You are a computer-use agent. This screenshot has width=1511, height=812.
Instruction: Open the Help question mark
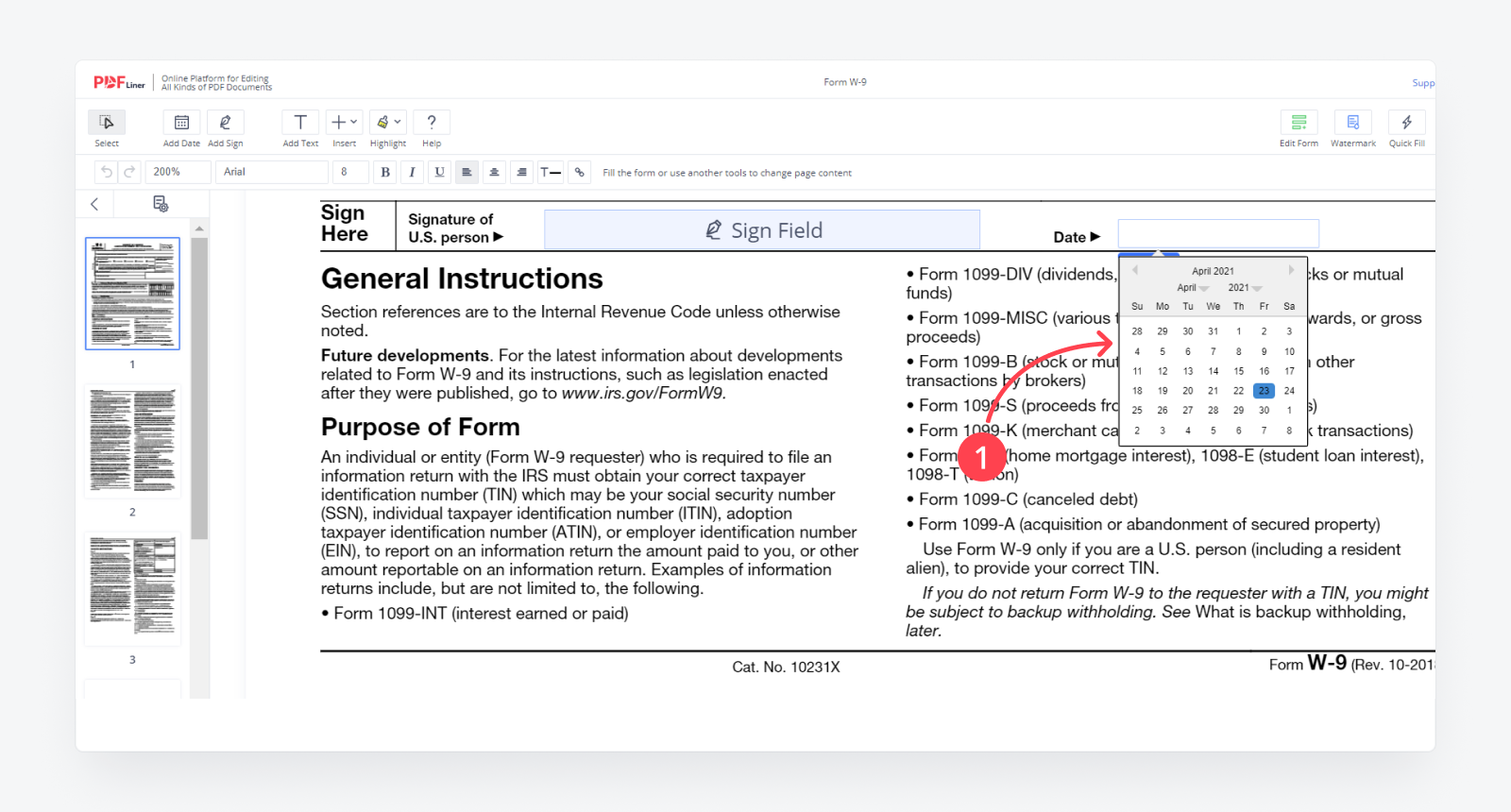pyautogui.click(x=432, y=122)
